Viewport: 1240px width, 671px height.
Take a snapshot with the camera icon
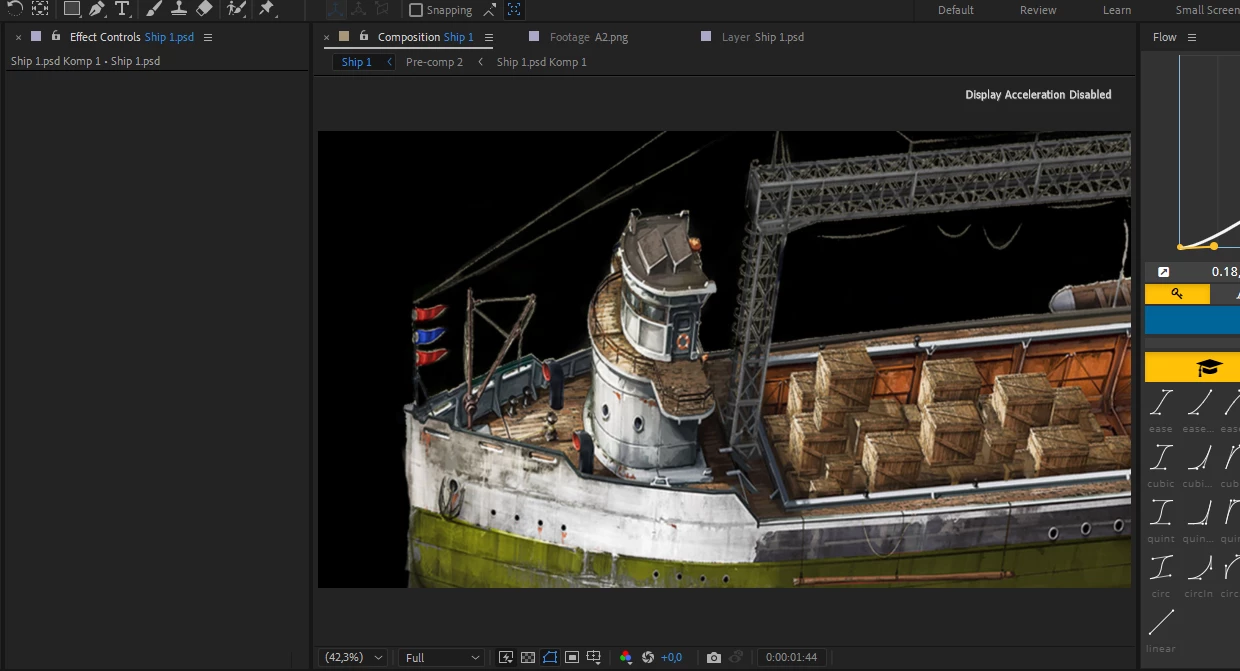(x=713, y=657)
